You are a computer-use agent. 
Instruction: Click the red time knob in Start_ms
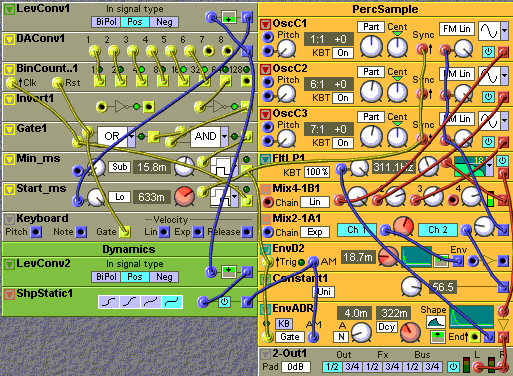coord(184,196)
